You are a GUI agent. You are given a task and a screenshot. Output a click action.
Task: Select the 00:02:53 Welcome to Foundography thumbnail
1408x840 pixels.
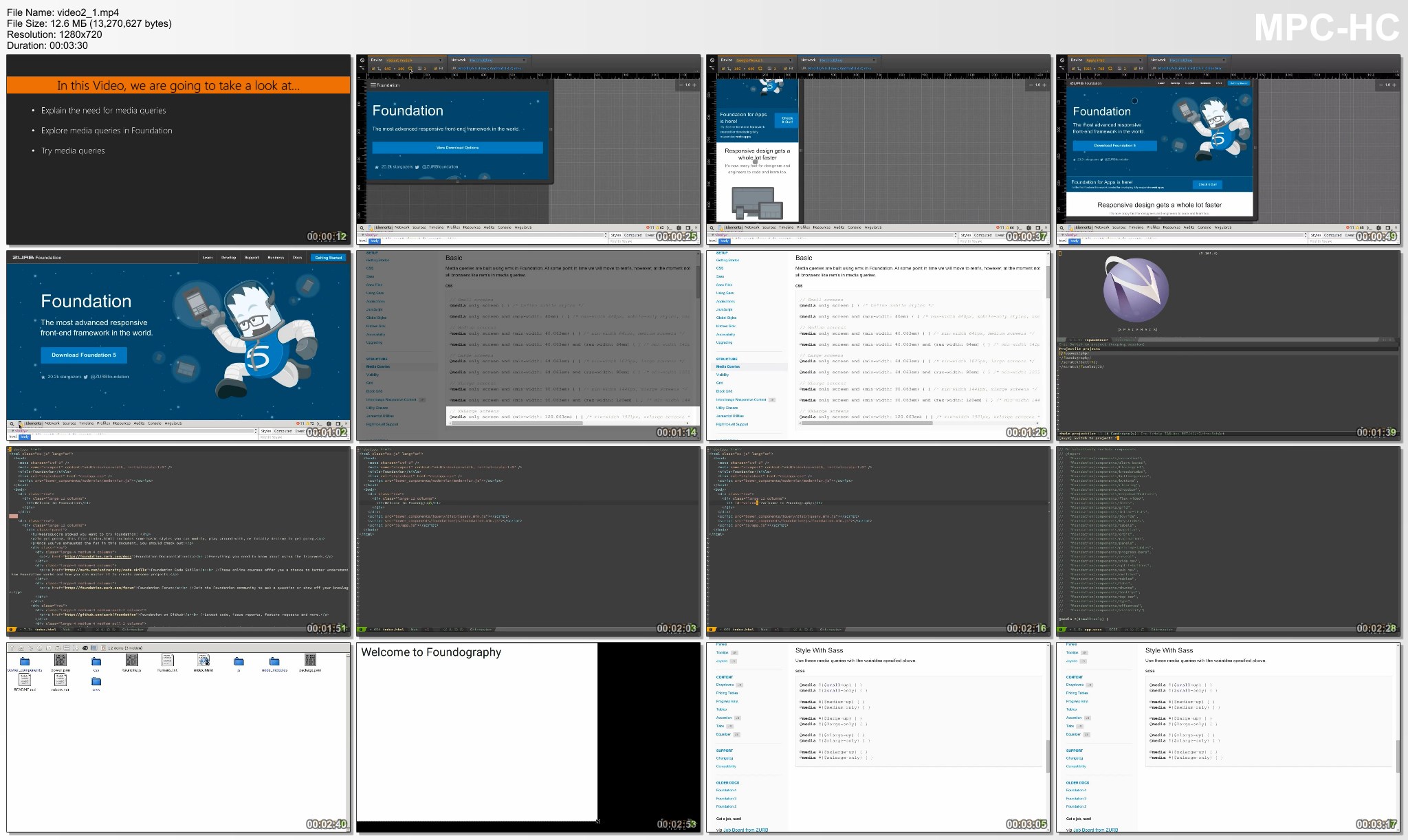tap(529, 738)
